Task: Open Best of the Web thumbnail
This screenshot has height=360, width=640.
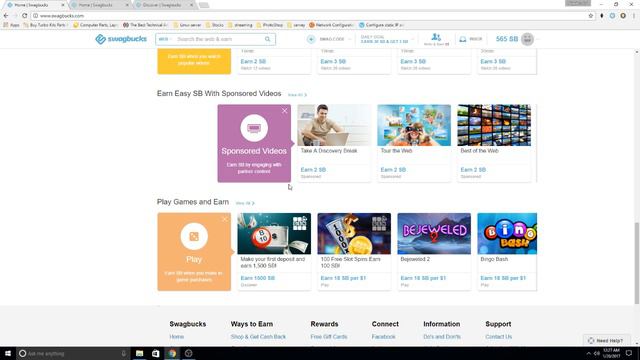Action: 494,125
